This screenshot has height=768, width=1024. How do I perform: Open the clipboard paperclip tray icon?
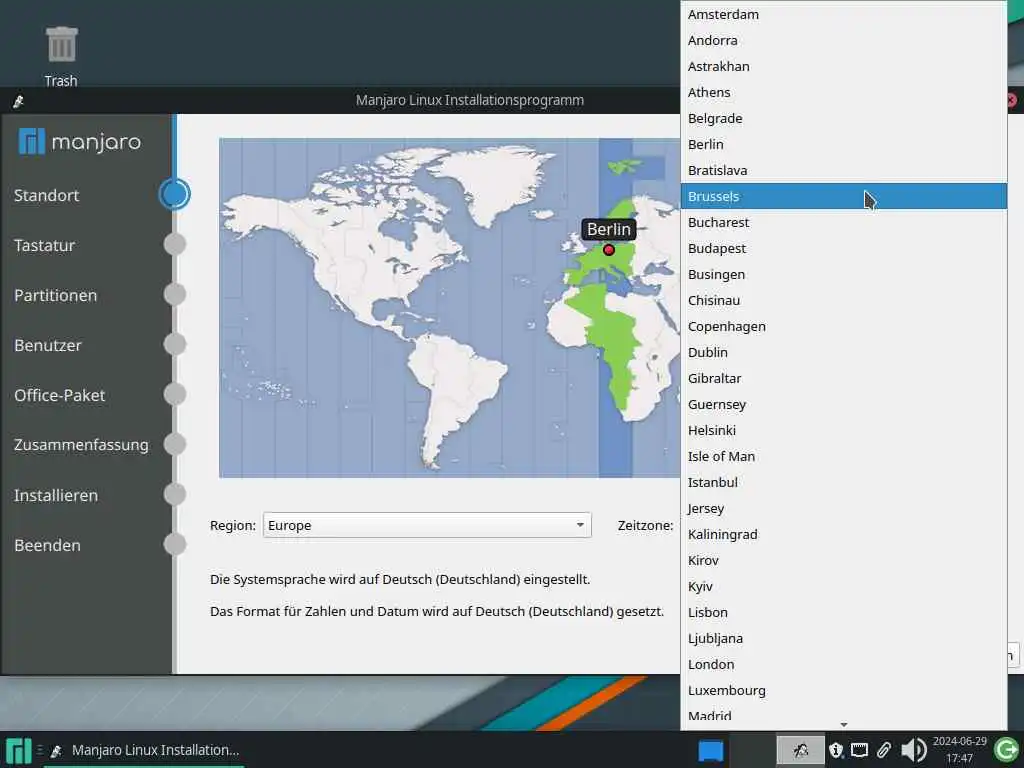pos(884,750)
